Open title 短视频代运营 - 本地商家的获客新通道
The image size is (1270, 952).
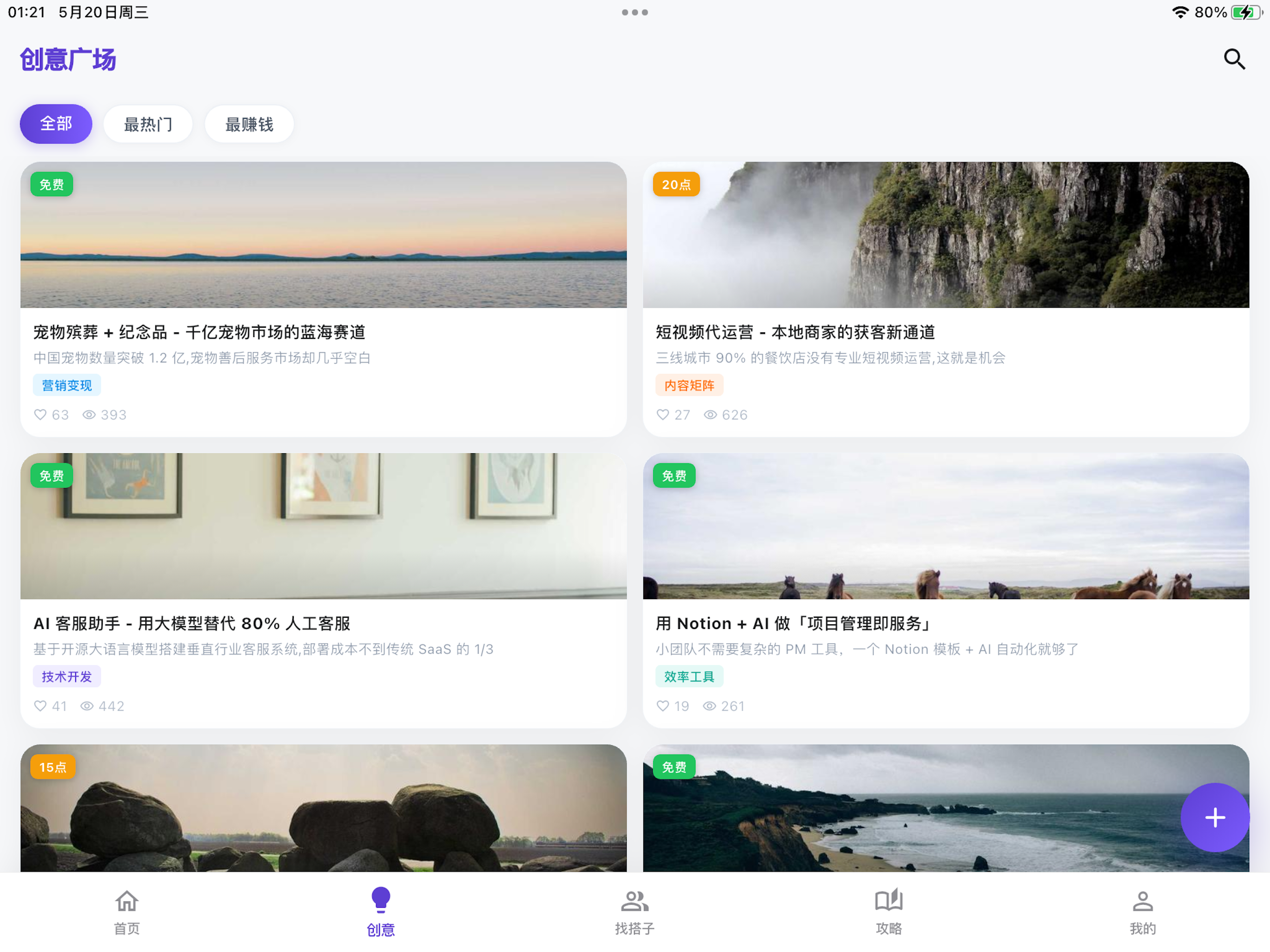coord(795,332)
